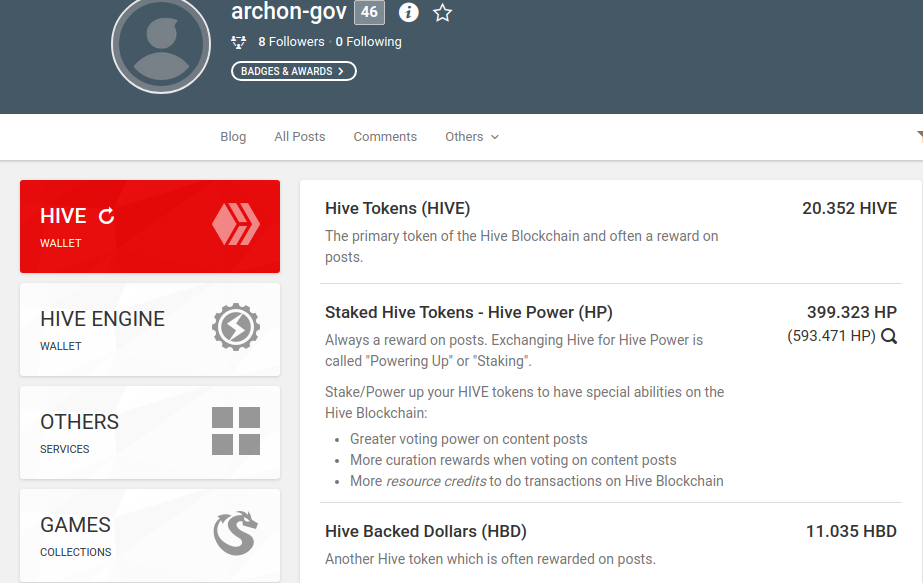Click the reputation badge 46
This screenshot has width=923, height=583.
(369, 12)
